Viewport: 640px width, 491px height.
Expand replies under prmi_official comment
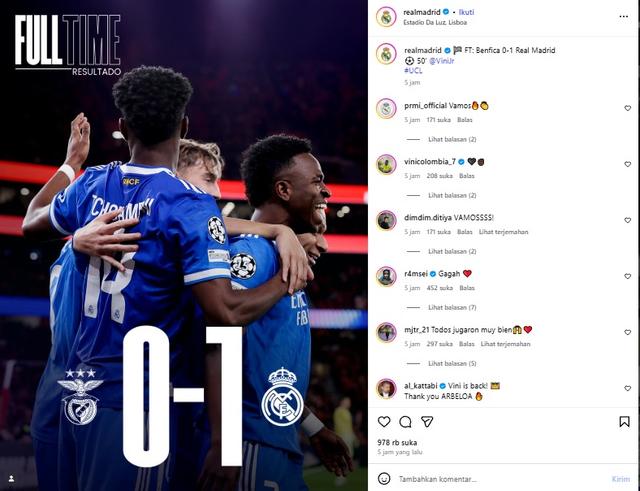[452, 139]
